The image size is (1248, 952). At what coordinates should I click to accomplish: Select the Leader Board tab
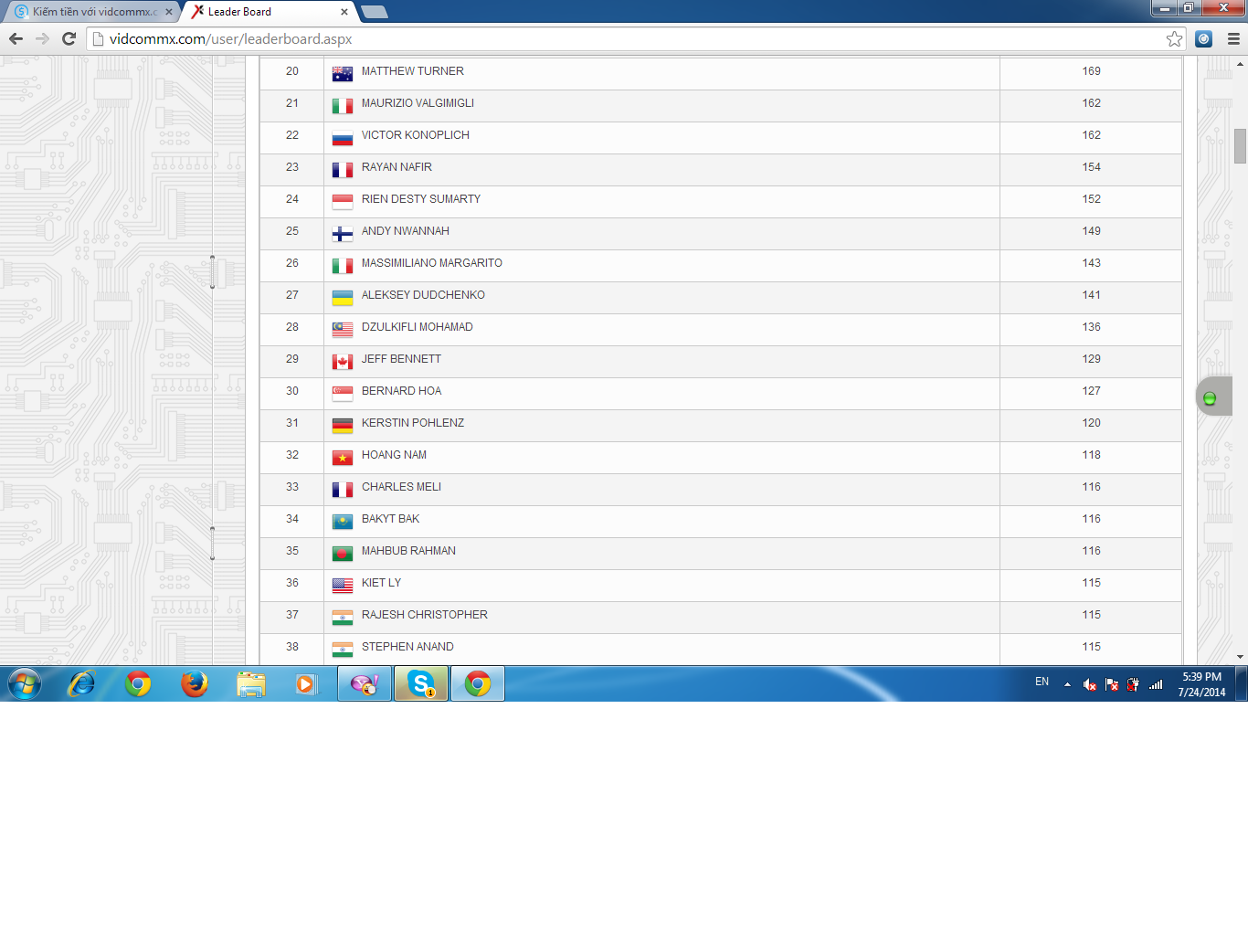coord(267,12)
